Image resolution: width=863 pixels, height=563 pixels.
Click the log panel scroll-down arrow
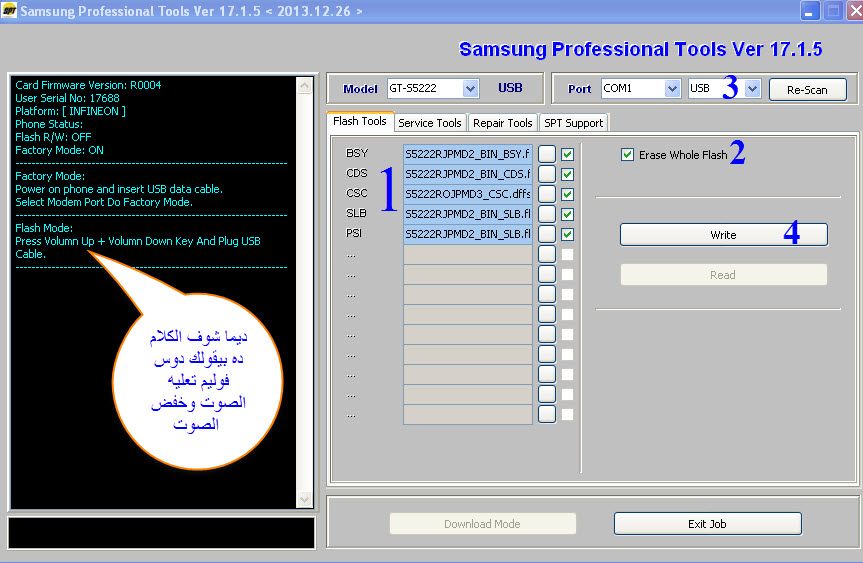pos(304,499)
